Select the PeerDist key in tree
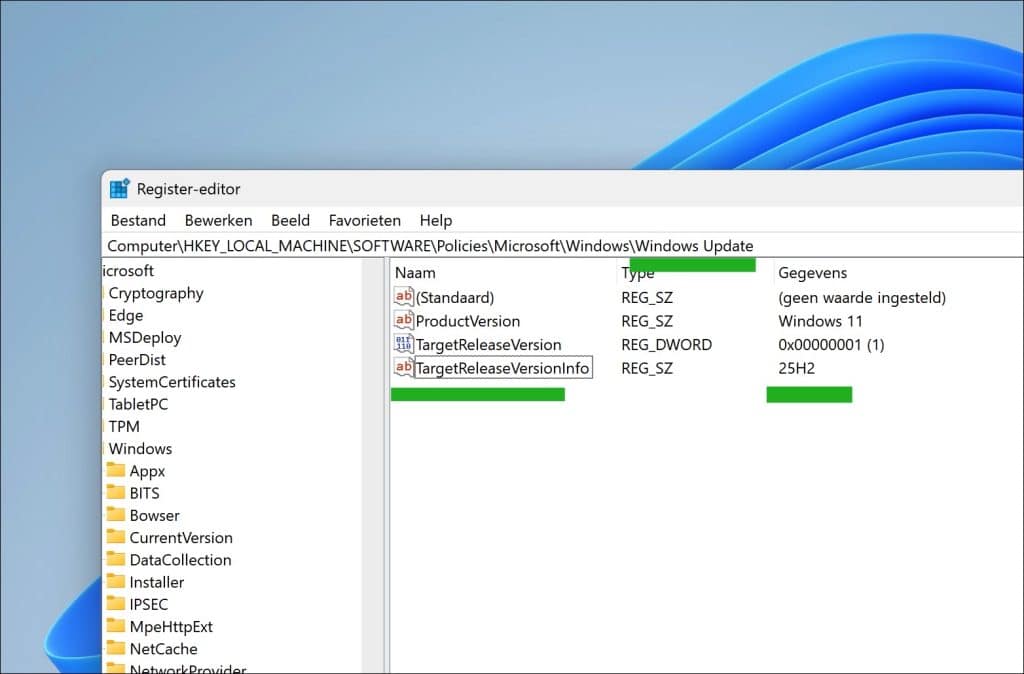Image resolution: width=1024 pixels, height=674 pixels. (x=137, y=360)
